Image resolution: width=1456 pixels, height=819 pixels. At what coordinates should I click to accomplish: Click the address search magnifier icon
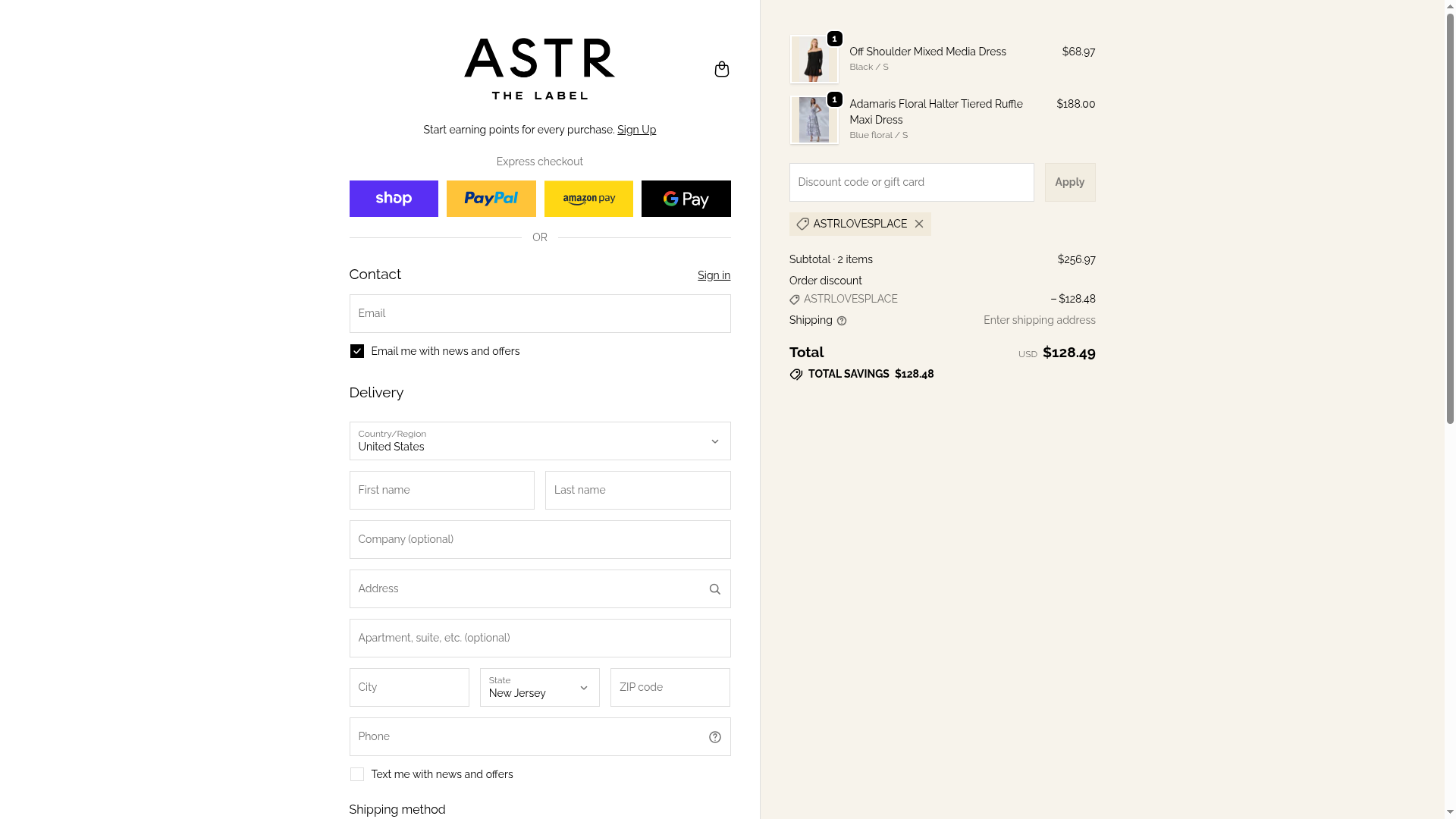click(x=714, y=589)
